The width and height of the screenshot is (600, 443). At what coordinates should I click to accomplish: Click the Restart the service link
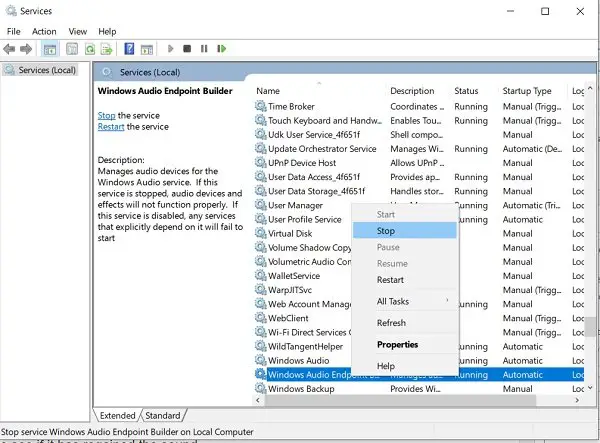(x=110, y=127)
